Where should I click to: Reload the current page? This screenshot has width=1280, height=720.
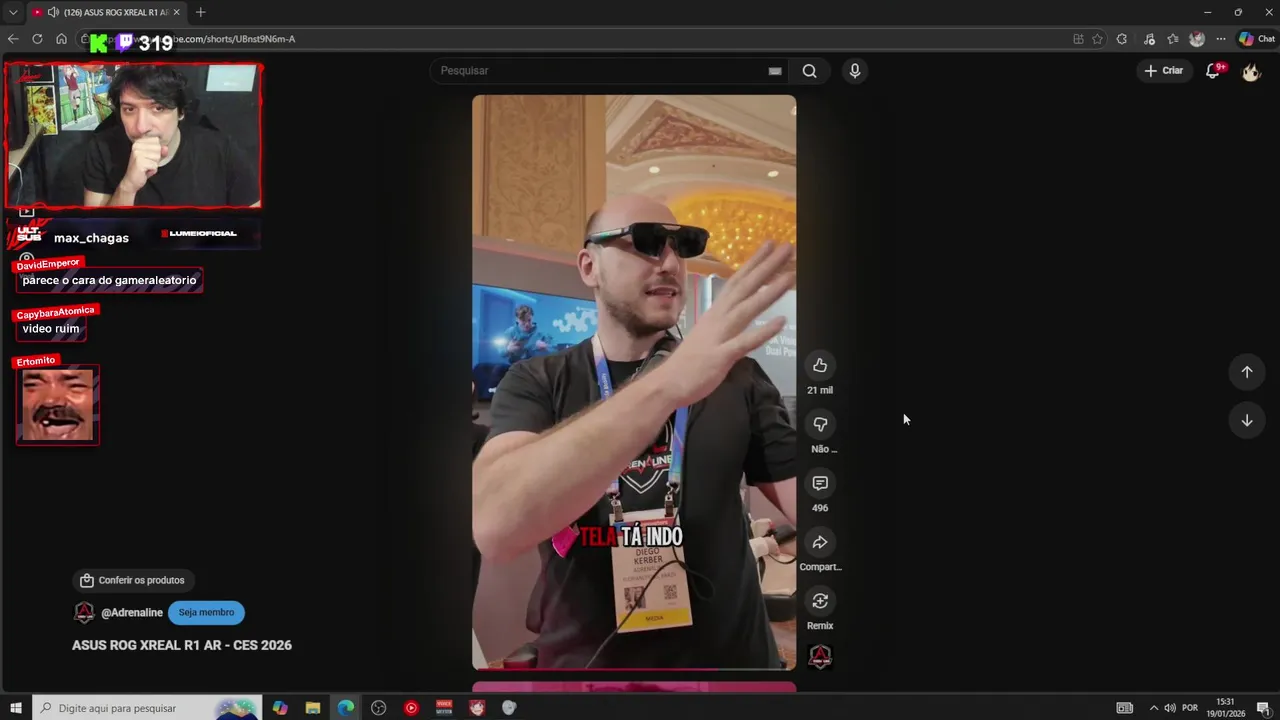(37, 39)
